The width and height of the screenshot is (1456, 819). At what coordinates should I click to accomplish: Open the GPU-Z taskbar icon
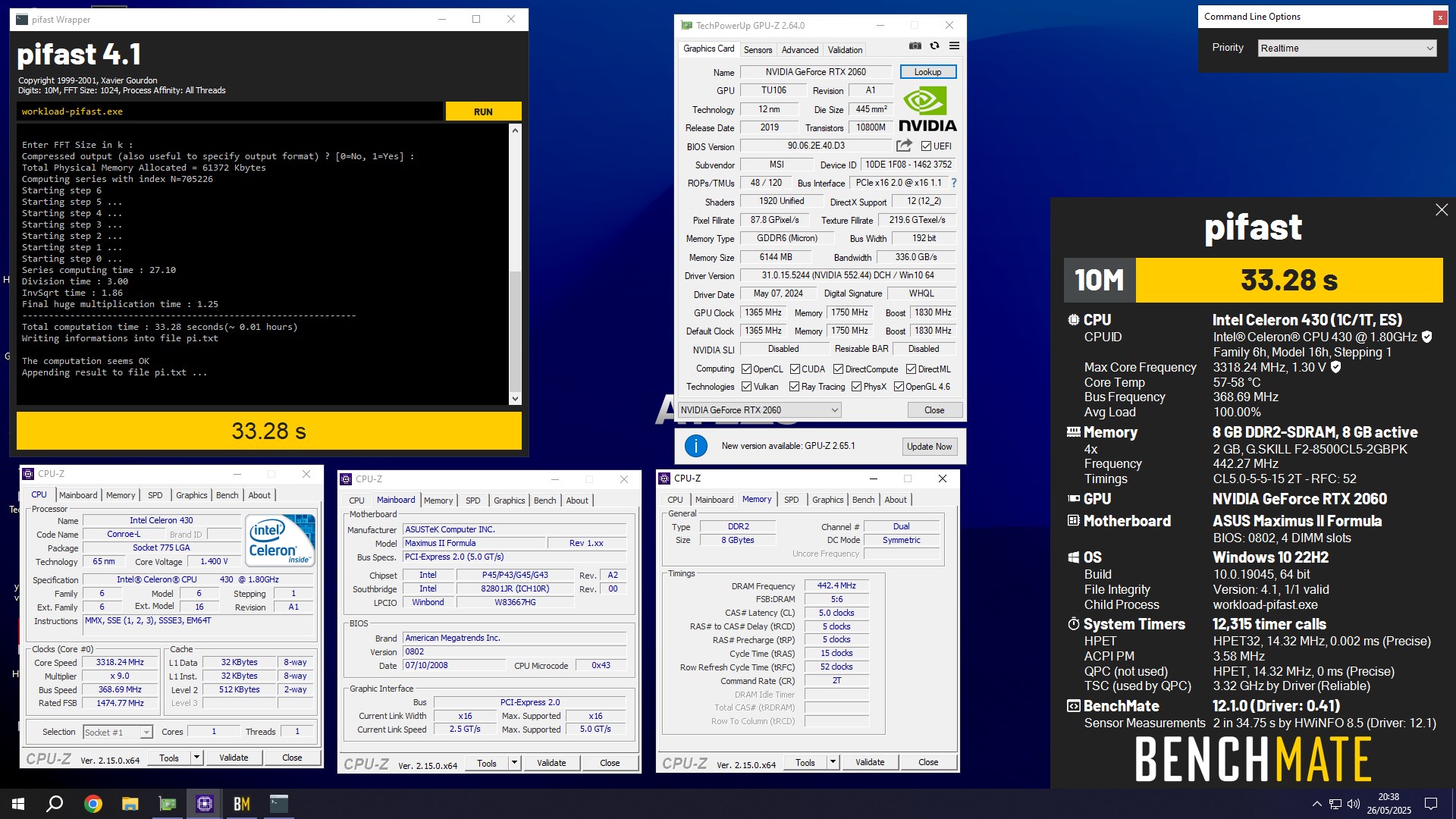coord(167,804)
